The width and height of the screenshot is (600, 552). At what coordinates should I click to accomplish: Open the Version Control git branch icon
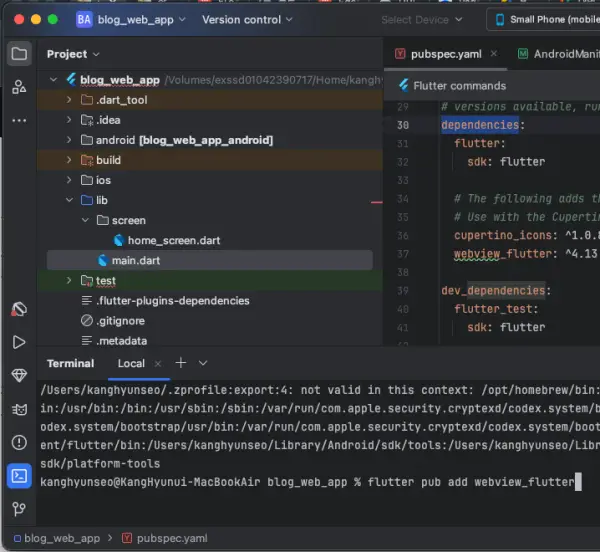(x=19, y=509)
